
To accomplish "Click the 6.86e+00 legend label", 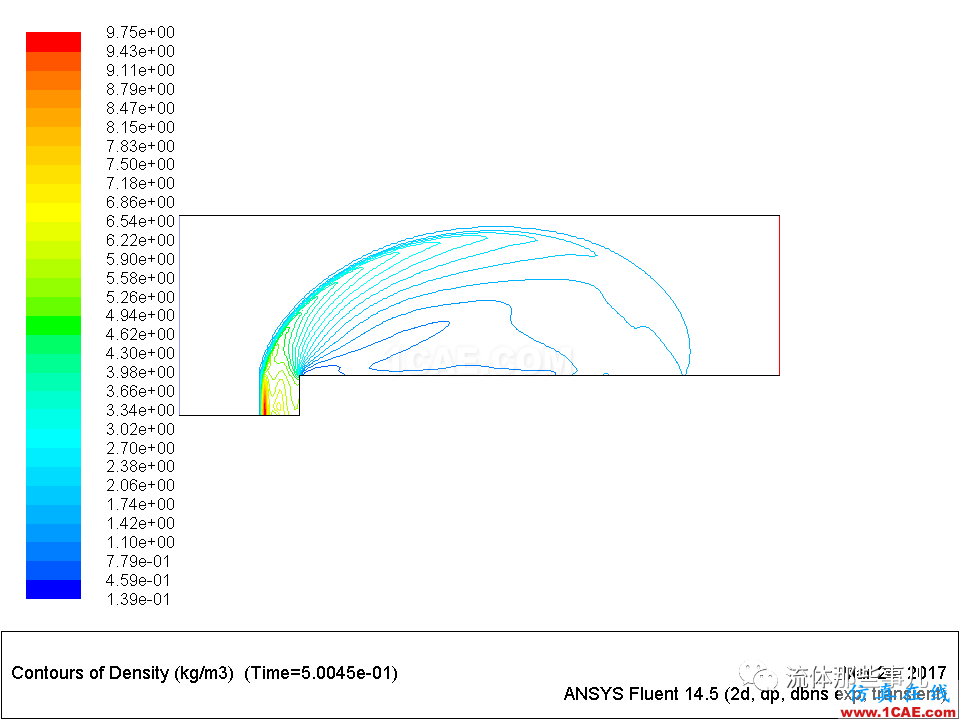I will coord(140,203).
